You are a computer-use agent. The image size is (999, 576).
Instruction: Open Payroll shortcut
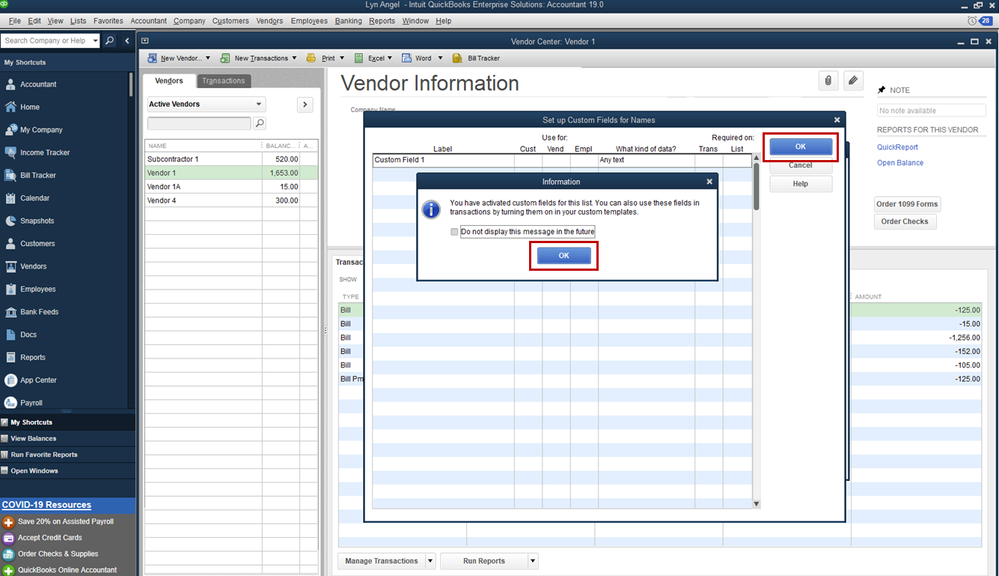[x=31, y=403]
